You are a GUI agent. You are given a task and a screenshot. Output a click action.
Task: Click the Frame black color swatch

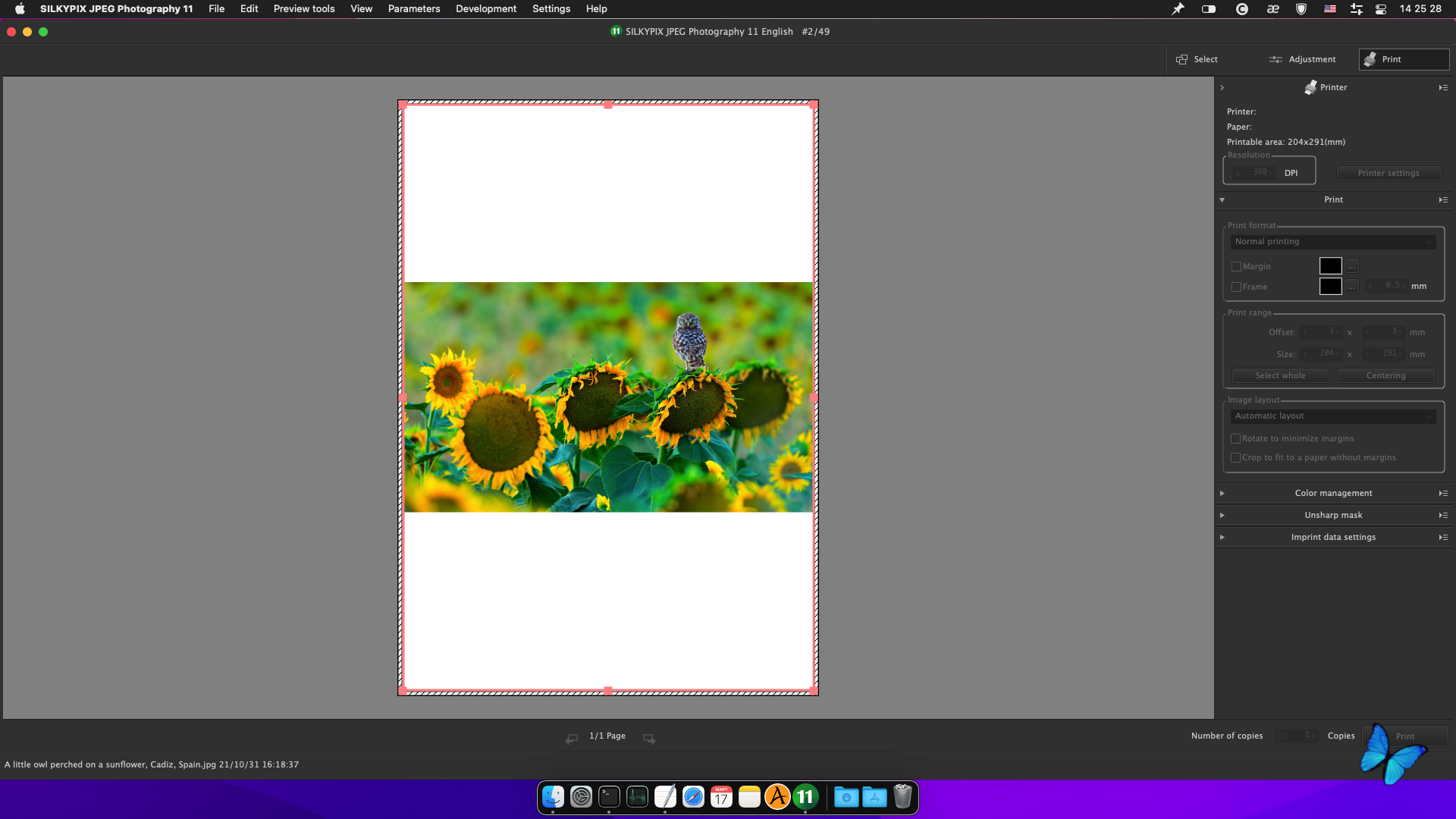[1330, 287]
